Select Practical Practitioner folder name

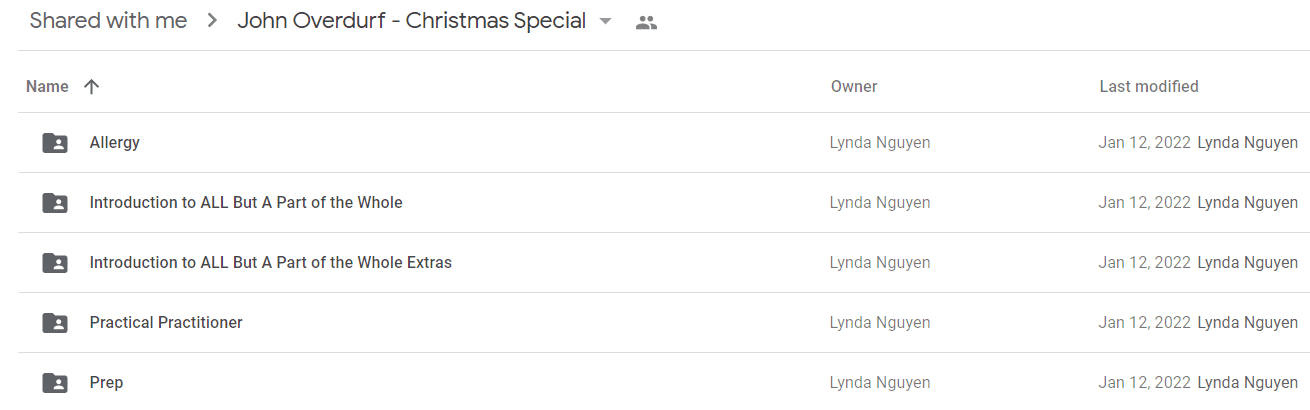(x=166, y=323)
